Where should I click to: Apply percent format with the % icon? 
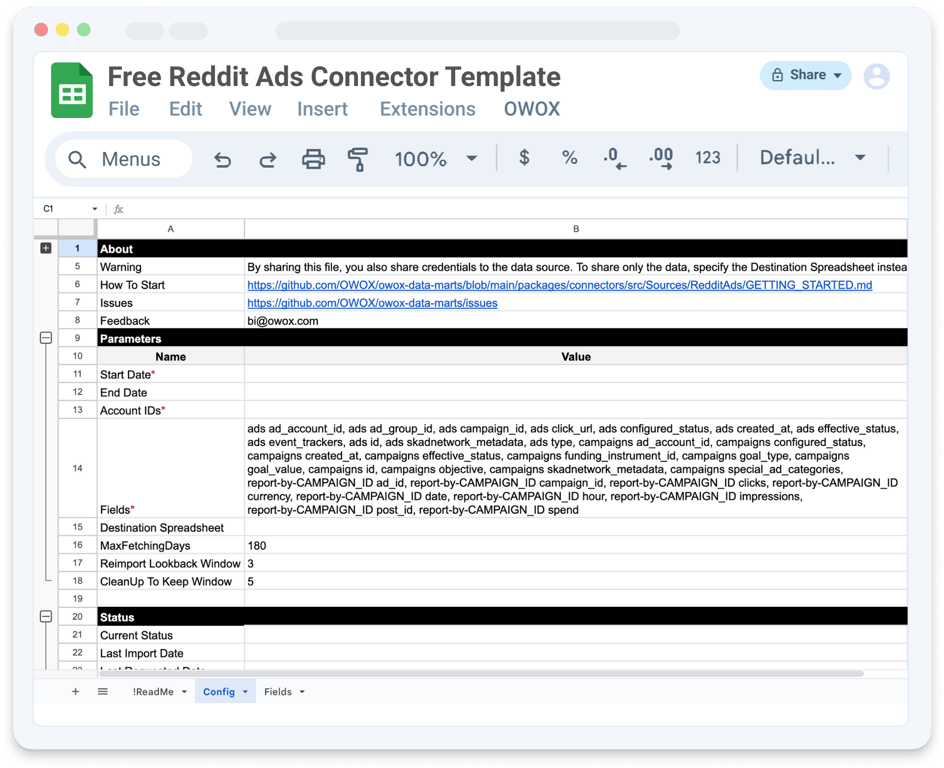(570, 158)
